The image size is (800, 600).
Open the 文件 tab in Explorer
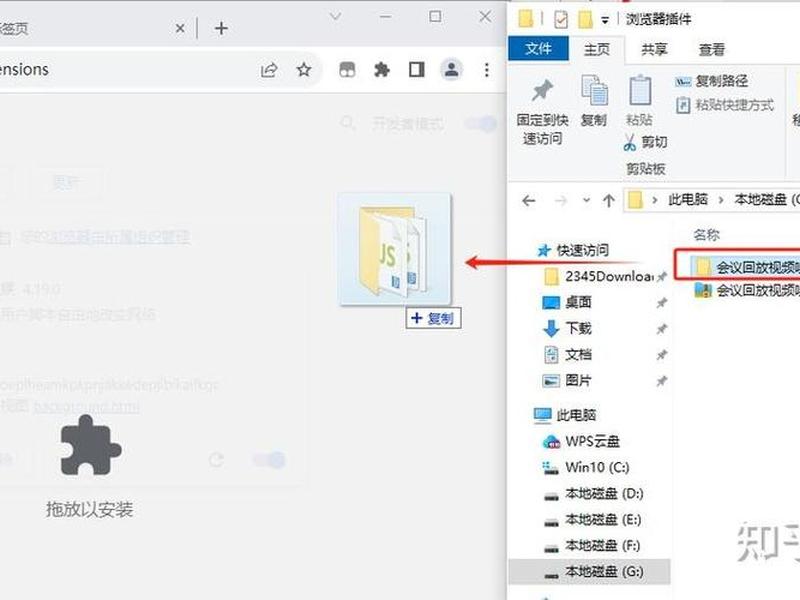[538, 49]
